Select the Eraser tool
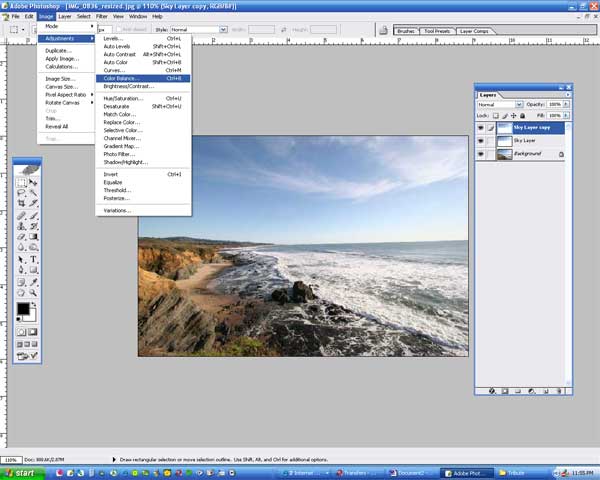 [21, 237]
